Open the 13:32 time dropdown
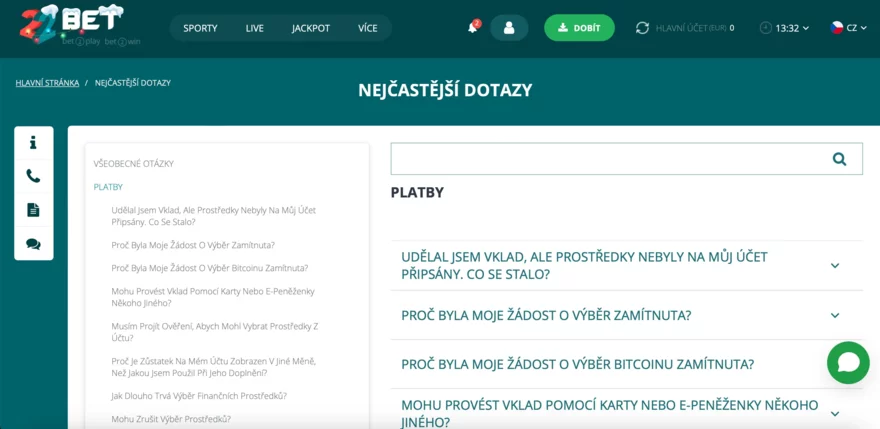The image size is (880, 429). [x=785, y=28]
